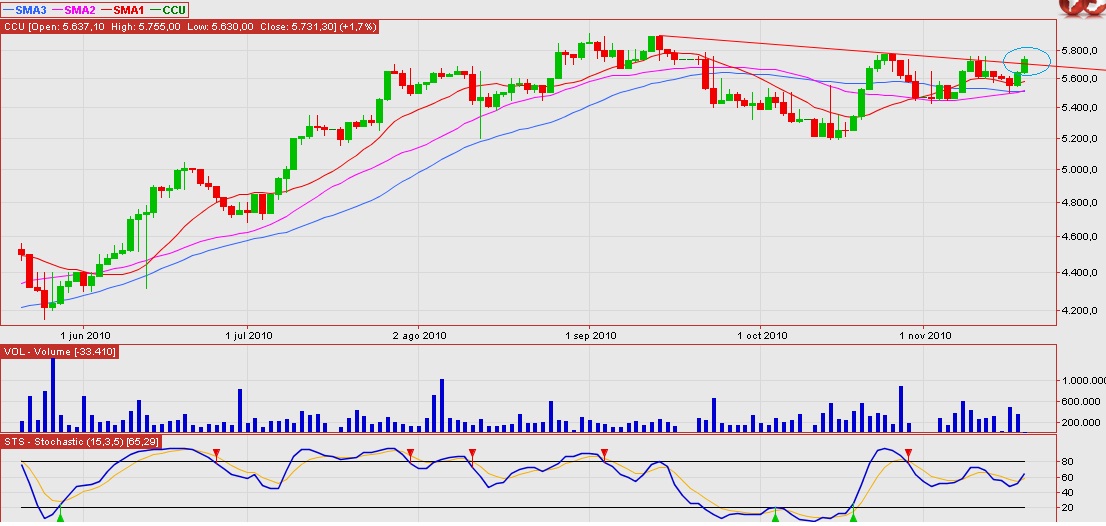The width and height of the screenshot is (1106, 526).
Task: Click the 1 jun 2010 date label
Action: click(85, 336)
